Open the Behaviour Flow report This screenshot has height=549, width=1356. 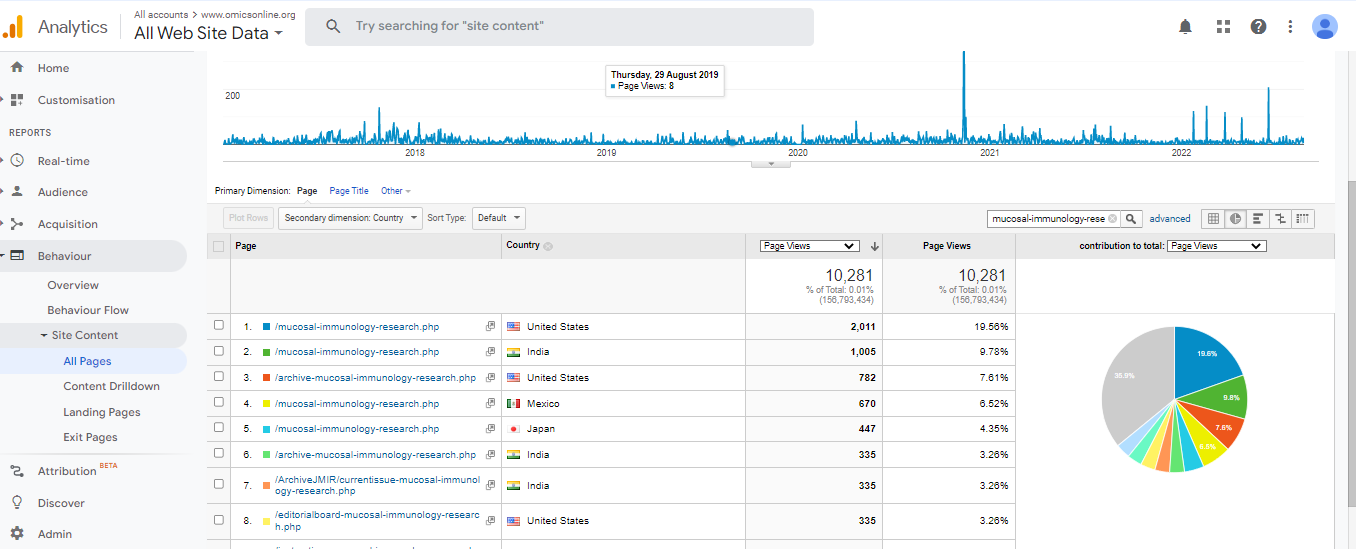88,310
